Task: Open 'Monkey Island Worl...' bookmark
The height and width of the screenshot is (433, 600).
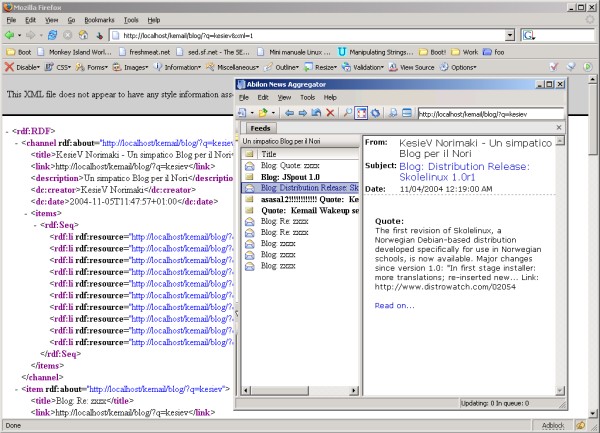Action: point(75,52)
